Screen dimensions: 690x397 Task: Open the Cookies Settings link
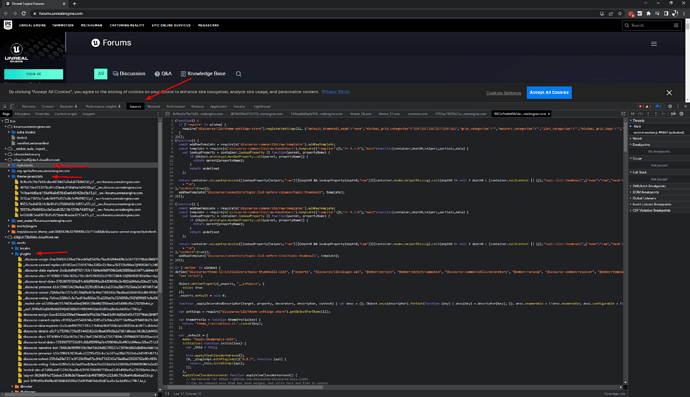[503, 93]
